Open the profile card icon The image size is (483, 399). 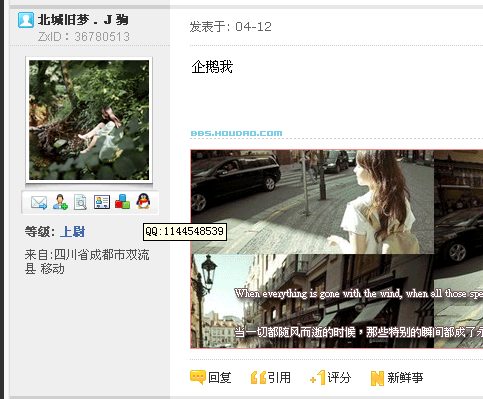click(x=102, y=202)
